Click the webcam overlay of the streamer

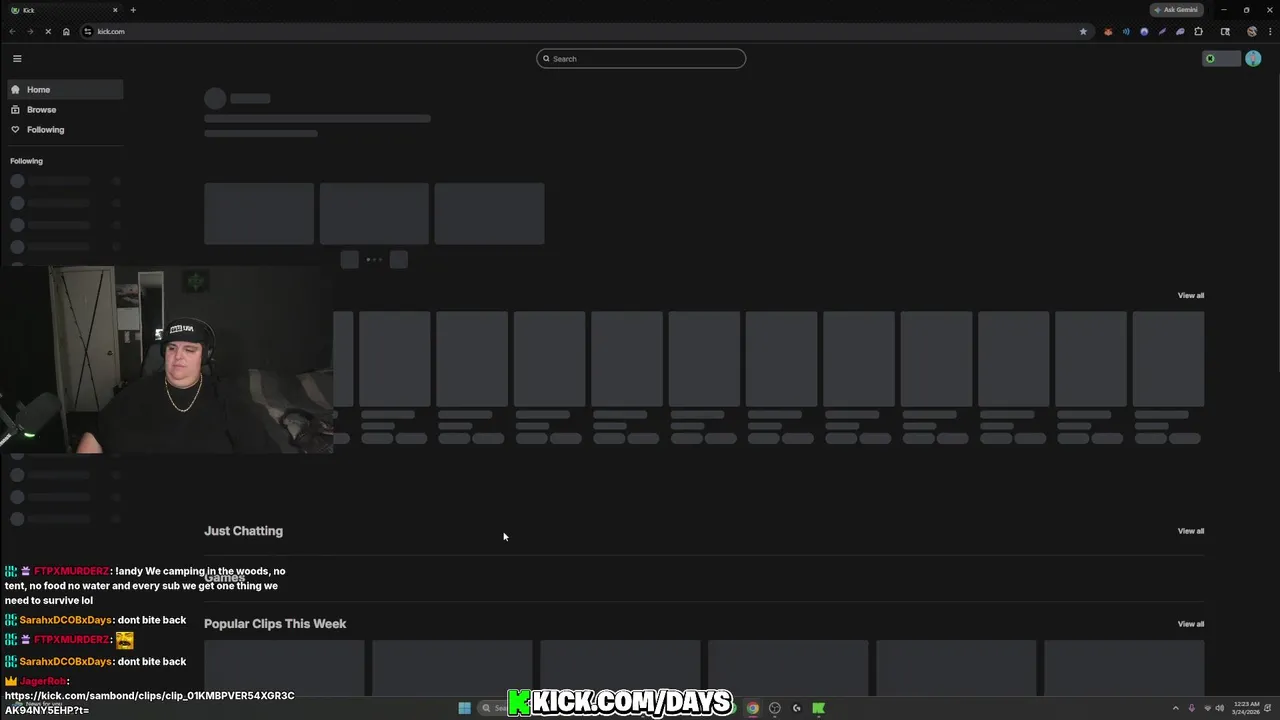(166, 360)
